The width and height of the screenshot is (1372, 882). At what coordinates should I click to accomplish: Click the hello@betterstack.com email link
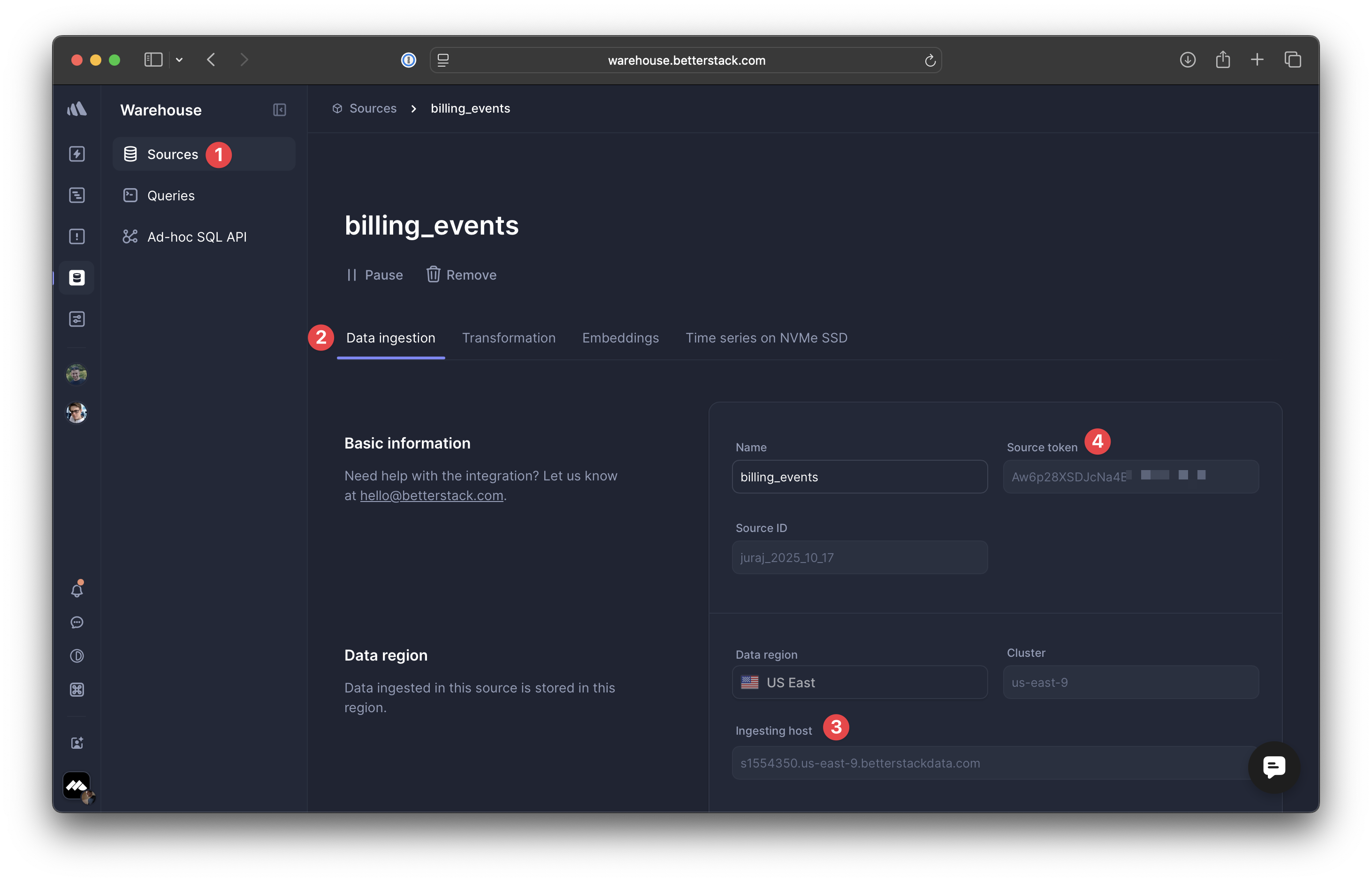tap(431, 495)
